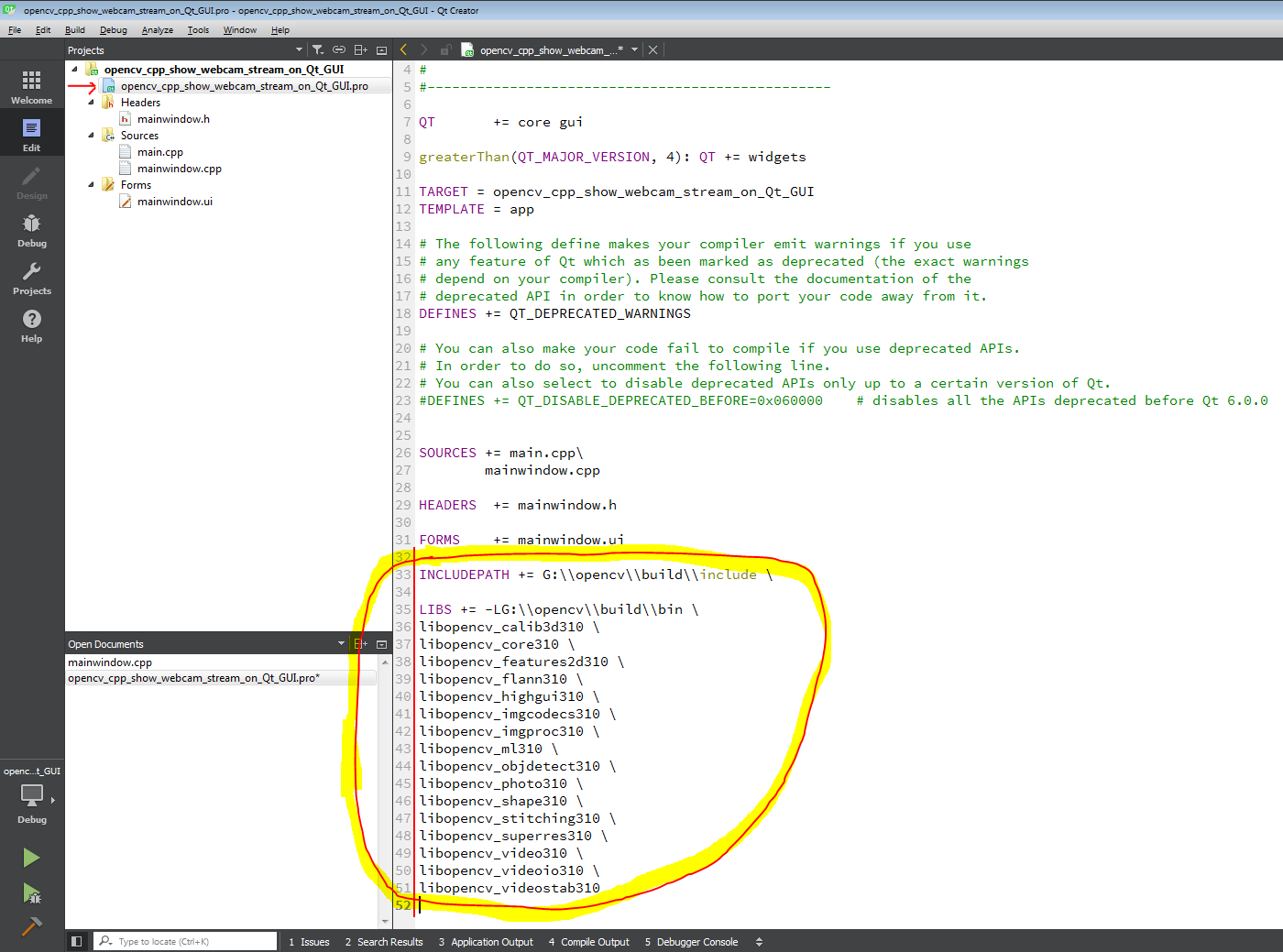
Task: Open the Analyze menu
Action: tap(157, 29)
